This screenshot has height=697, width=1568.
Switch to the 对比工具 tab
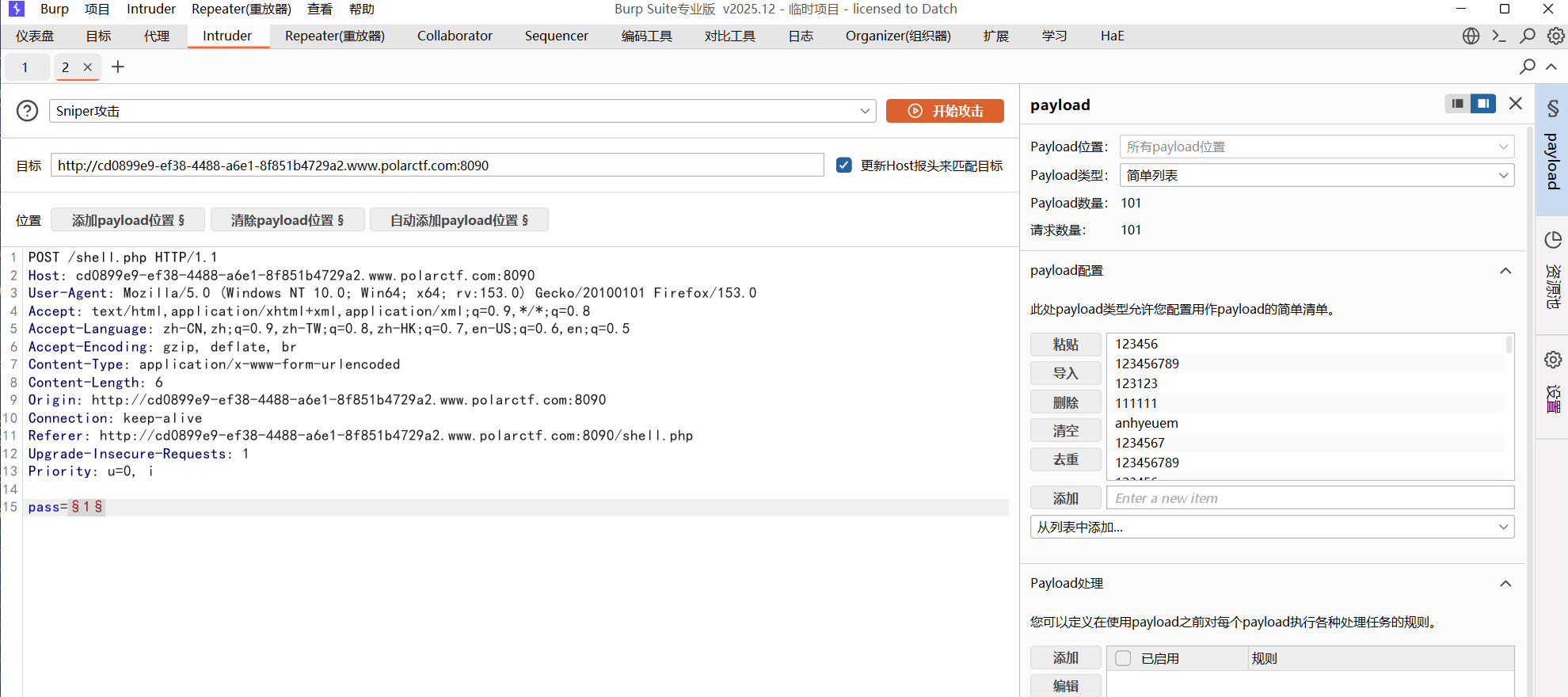click(x=730, y=36)
